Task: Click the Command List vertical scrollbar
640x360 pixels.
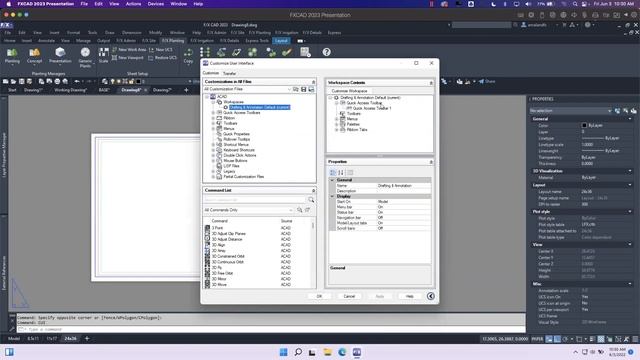Action: coord(313,253)
